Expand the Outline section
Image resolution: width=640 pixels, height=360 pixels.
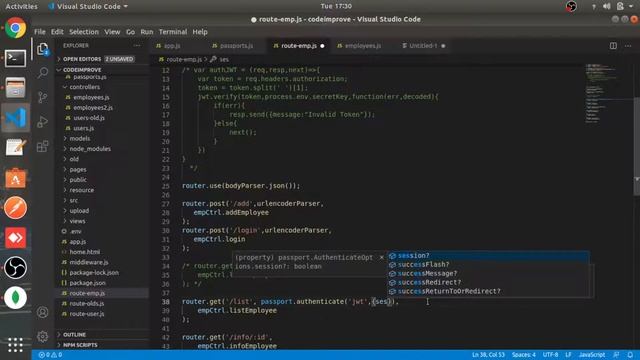(x=74, y=335)
